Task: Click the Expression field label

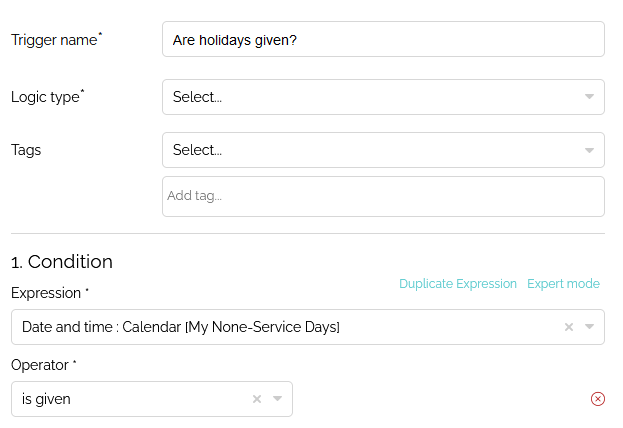Action: (x=50, y=293)
